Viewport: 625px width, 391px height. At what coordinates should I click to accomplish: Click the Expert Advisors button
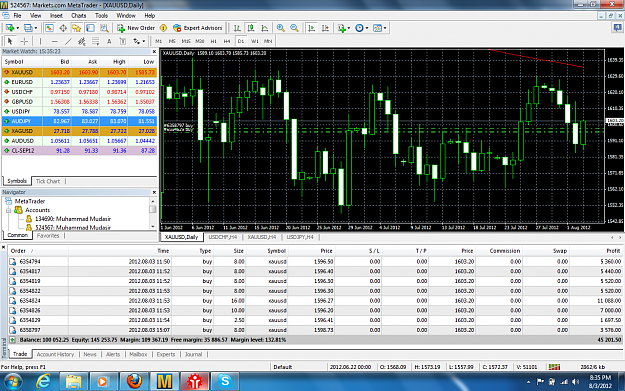198,28
